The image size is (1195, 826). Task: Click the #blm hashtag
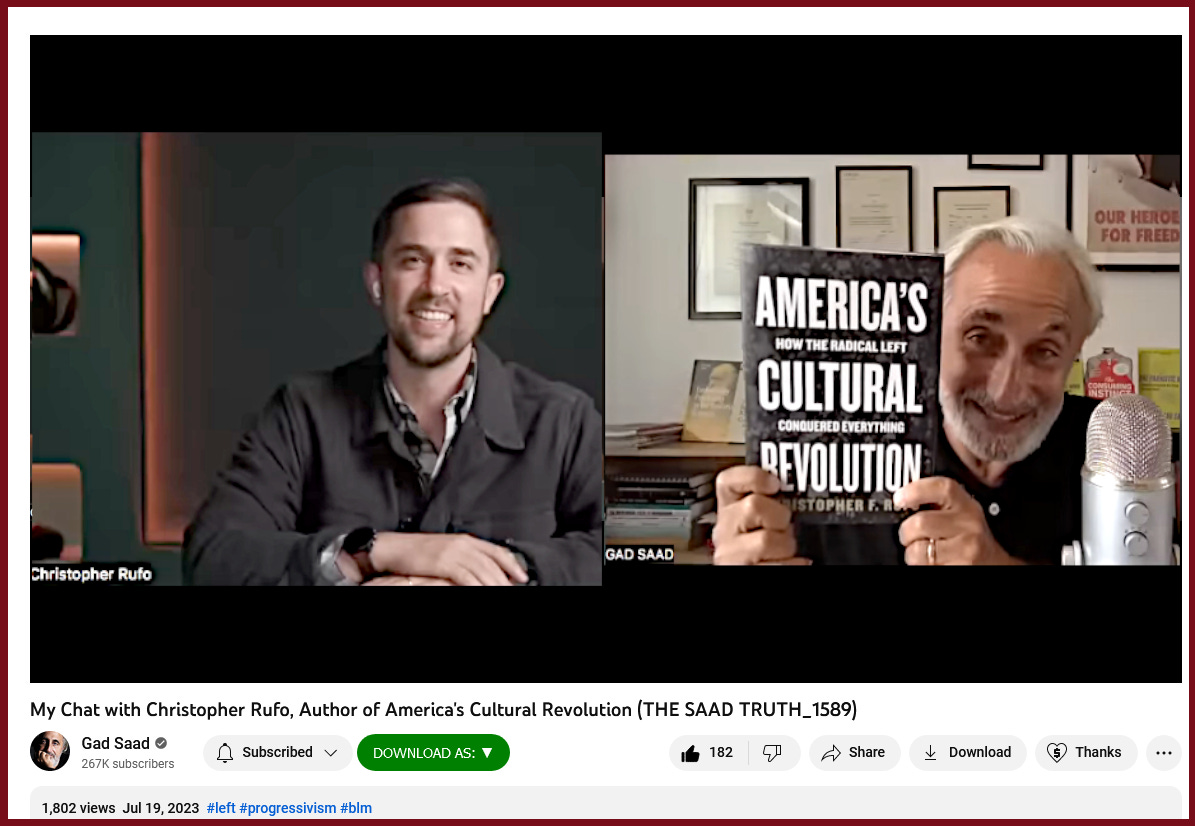coord(356,808)
